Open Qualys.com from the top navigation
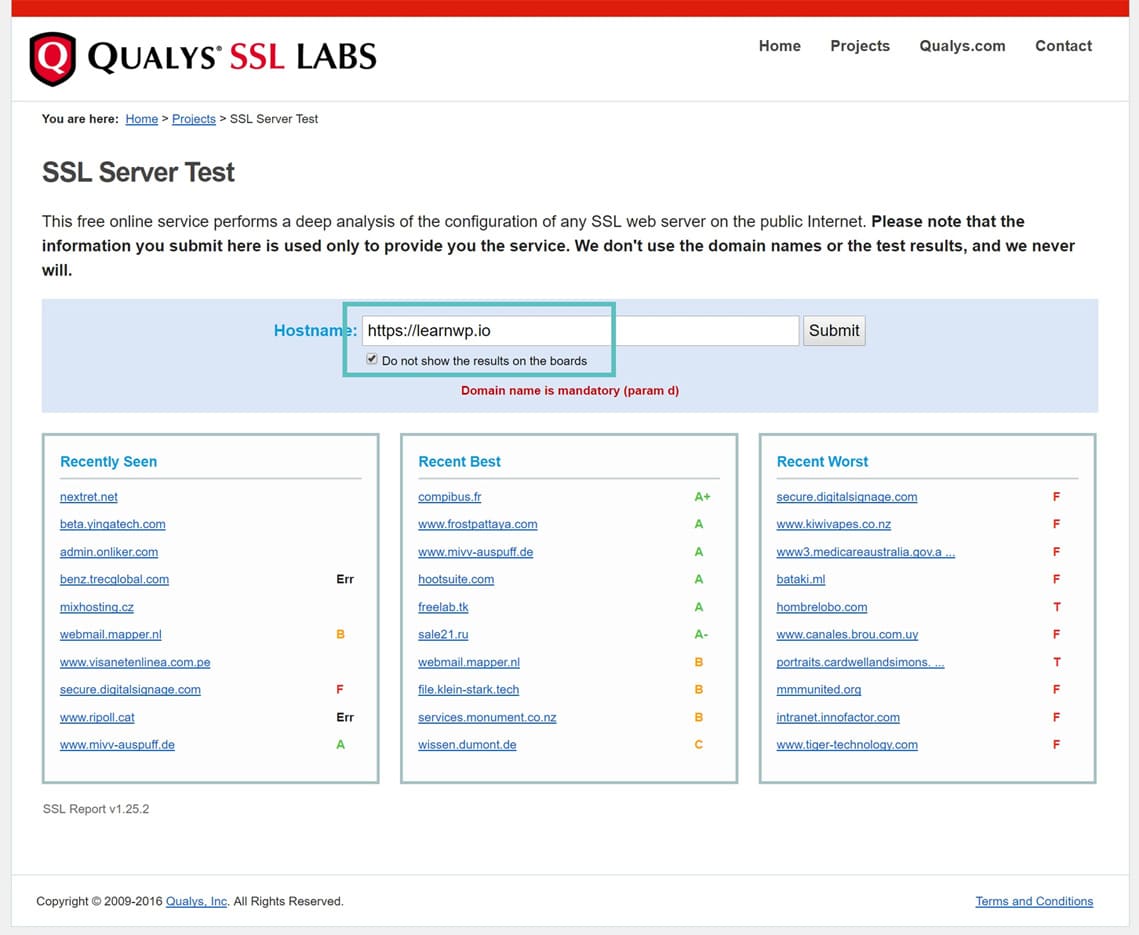 click(x=961, y=45)
